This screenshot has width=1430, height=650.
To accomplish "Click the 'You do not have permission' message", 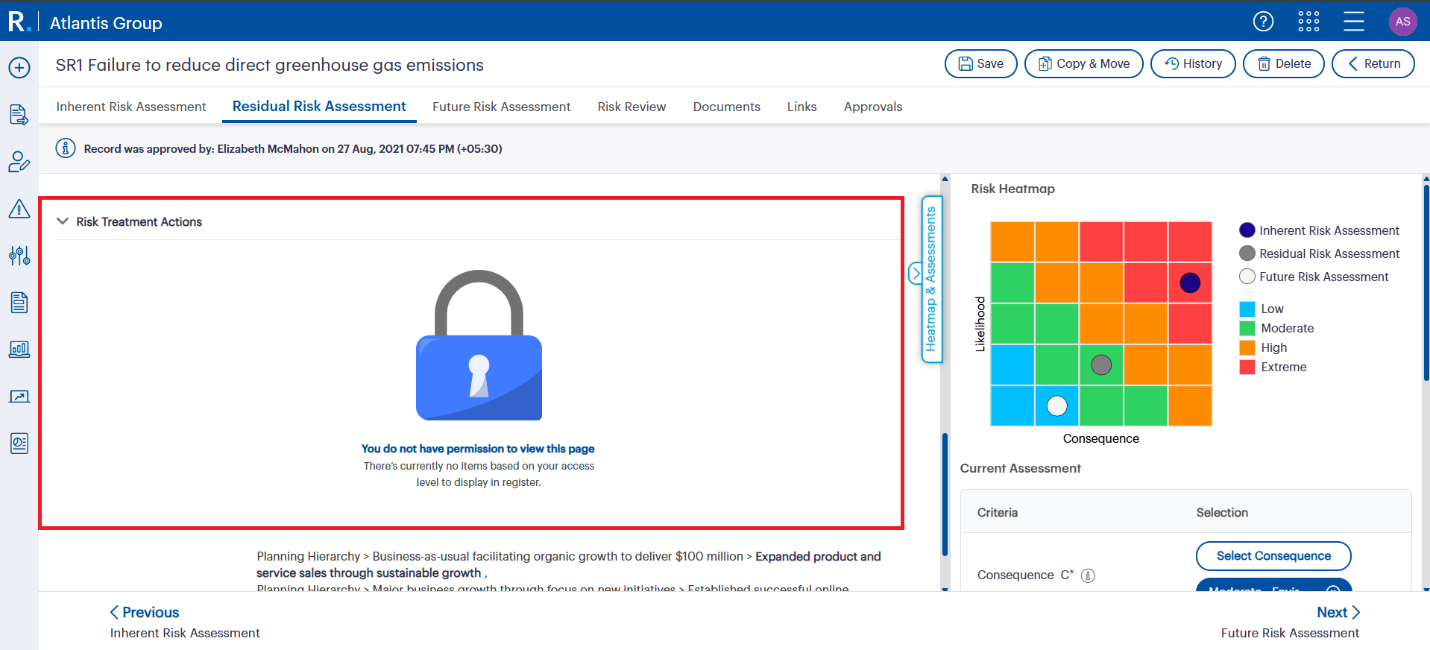I will click(x=478, y=449).
